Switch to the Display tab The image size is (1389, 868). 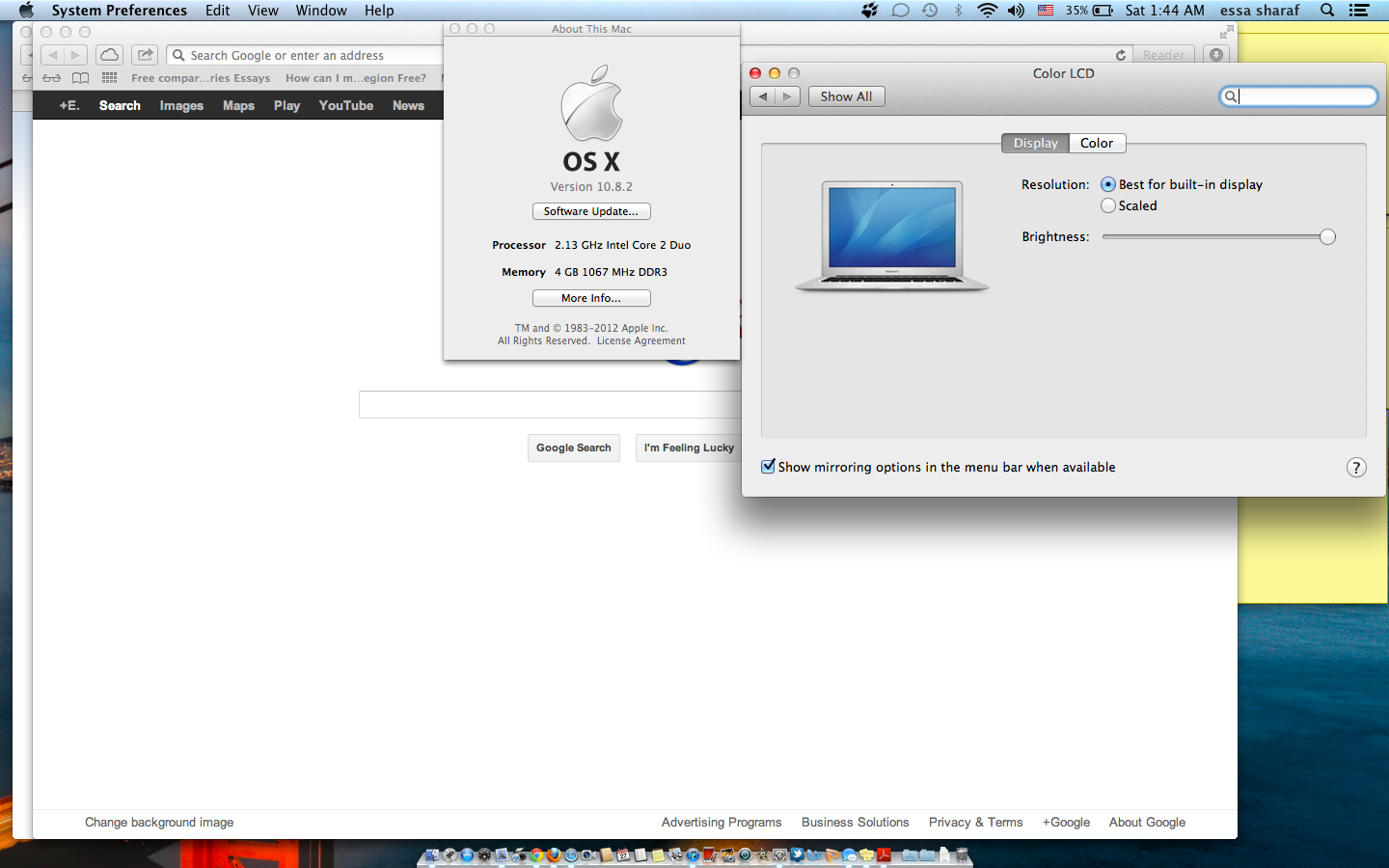click(x=1035, y=143)
